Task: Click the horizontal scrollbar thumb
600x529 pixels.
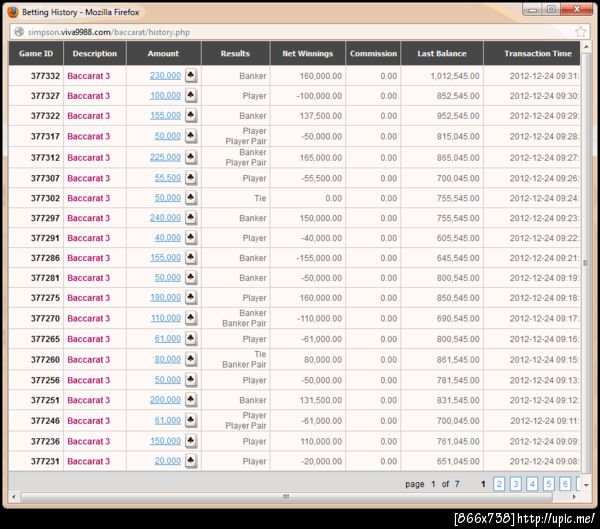Action: [286, 496]
